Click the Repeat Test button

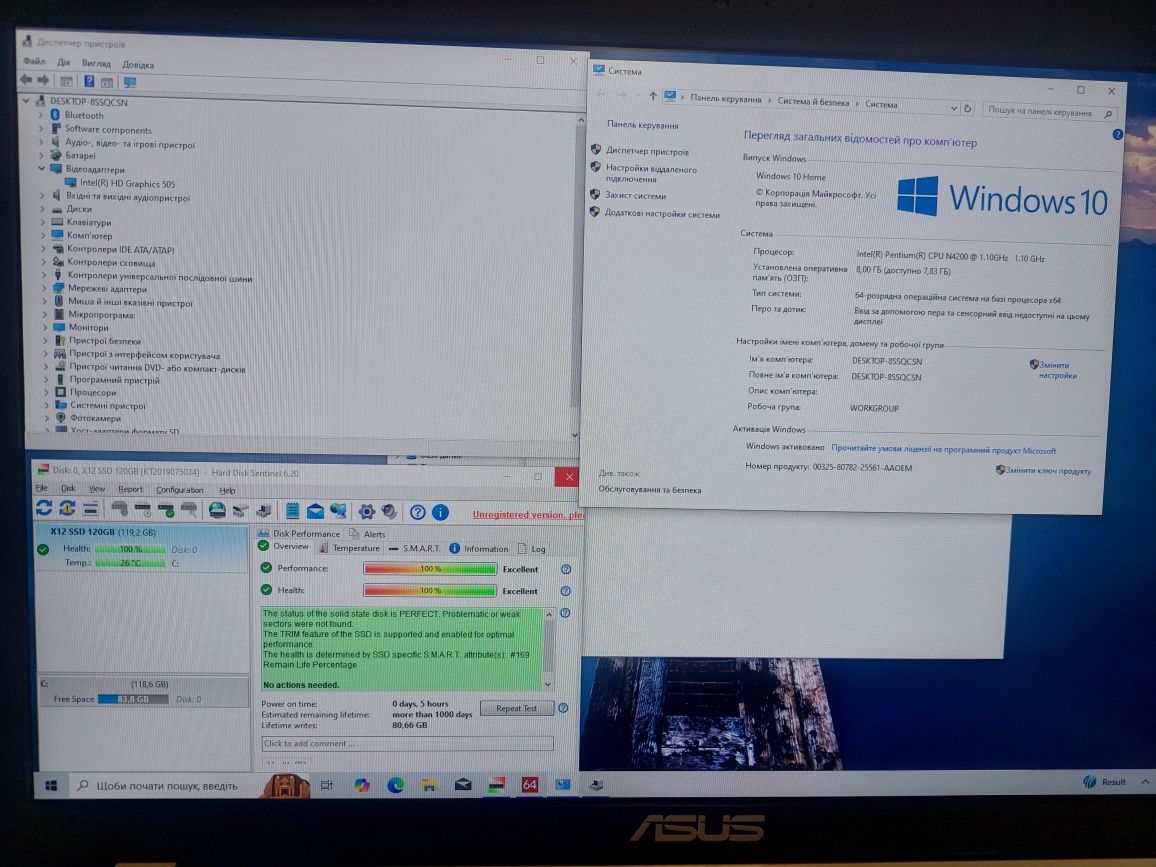[516, 708]
